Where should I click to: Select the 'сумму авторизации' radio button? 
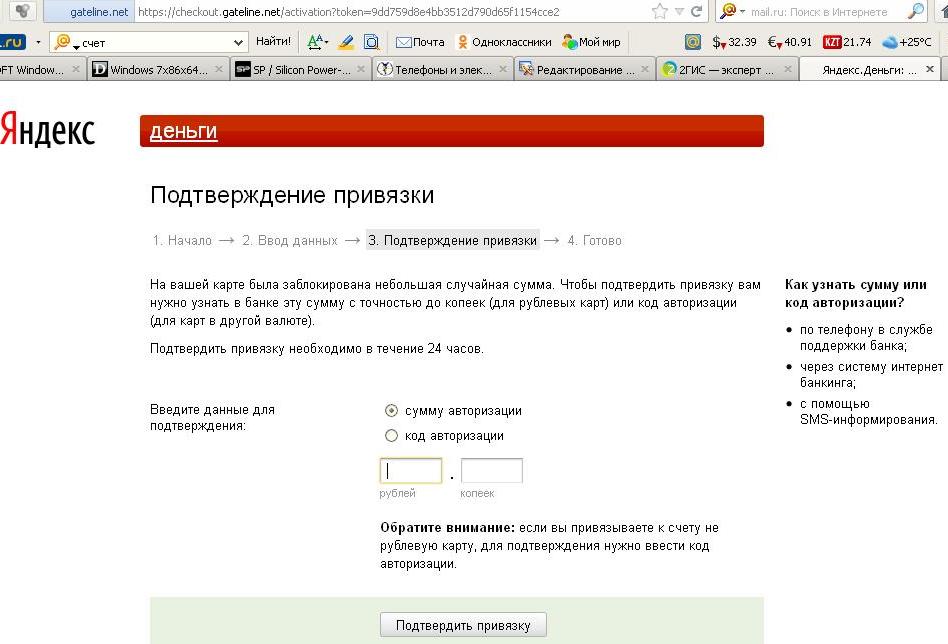(x=391, y=411)
